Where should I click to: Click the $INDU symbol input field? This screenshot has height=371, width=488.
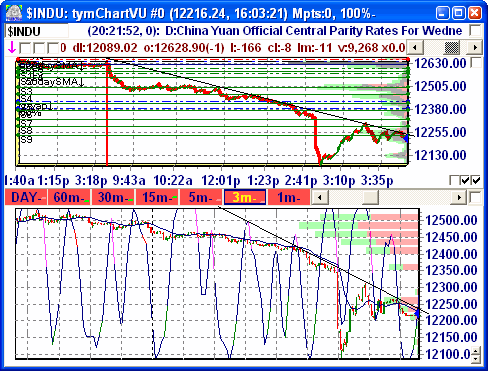(x=37, y=31)
